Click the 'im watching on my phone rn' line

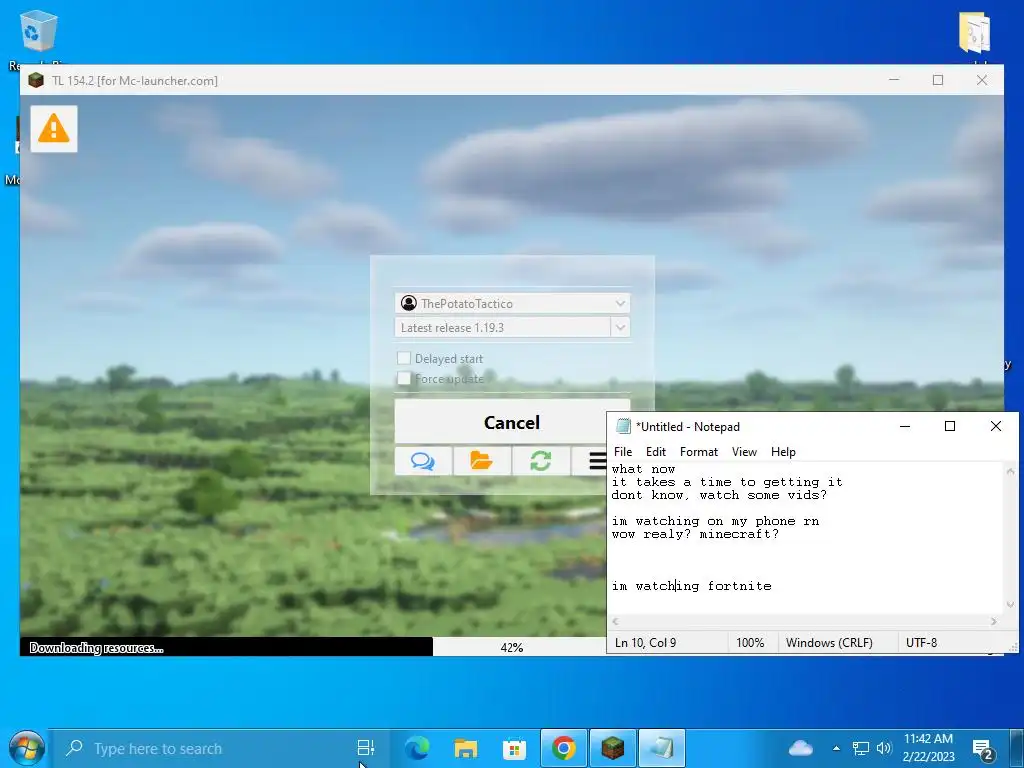715,520
